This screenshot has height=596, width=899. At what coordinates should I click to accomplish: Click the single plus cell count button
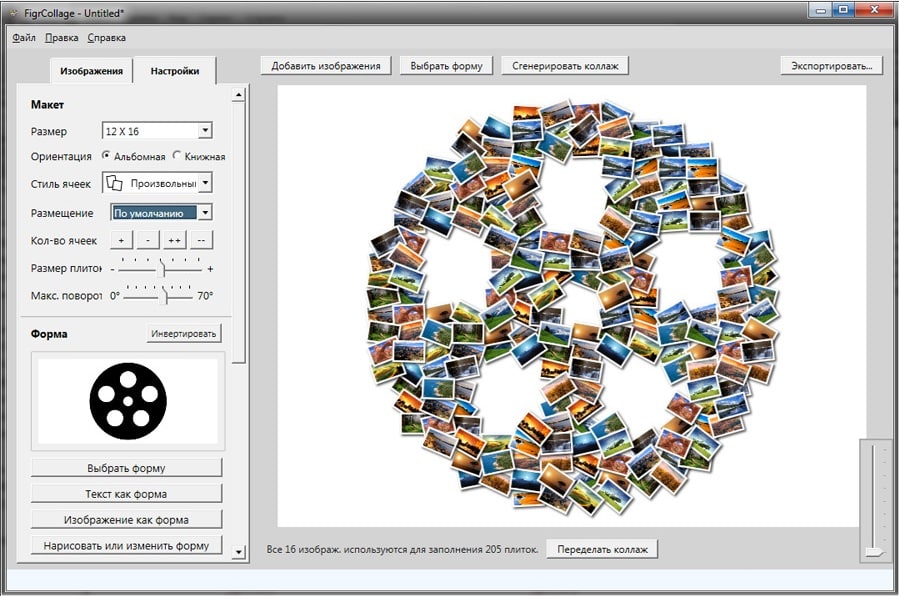pyautogui.click(x=120, y=241)
